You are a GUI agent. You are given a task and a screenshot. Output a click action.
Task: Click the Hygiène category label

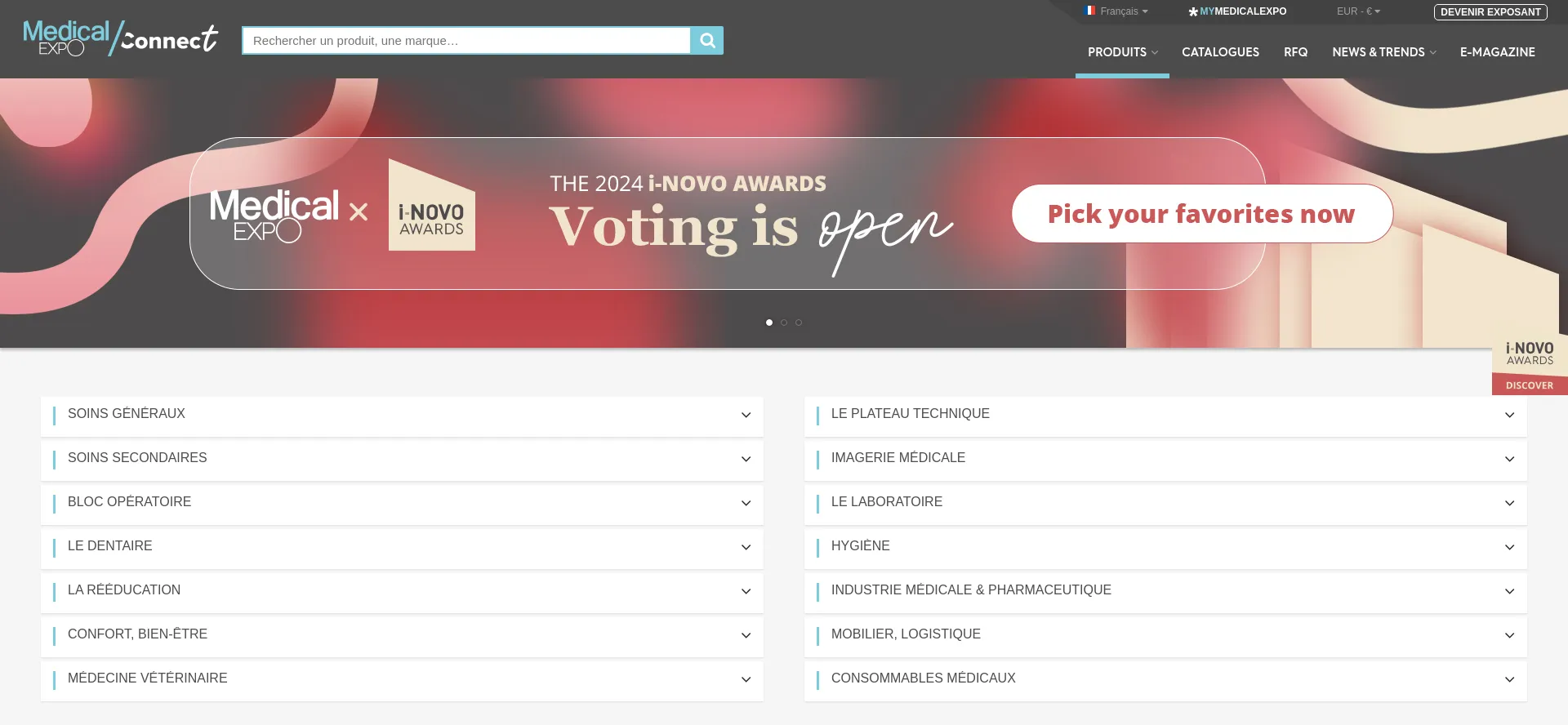click(x=861, y=546)
